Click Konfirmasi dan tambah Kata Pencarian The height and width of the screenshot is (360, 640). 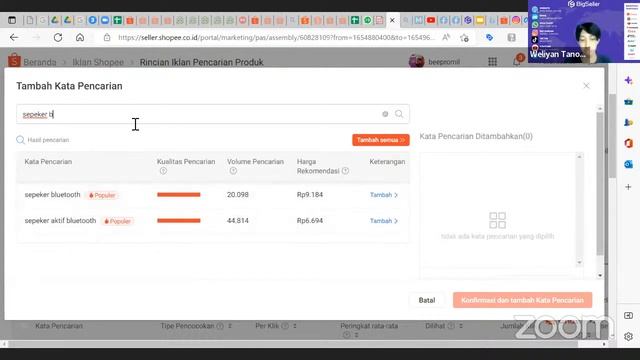[522, 300]
